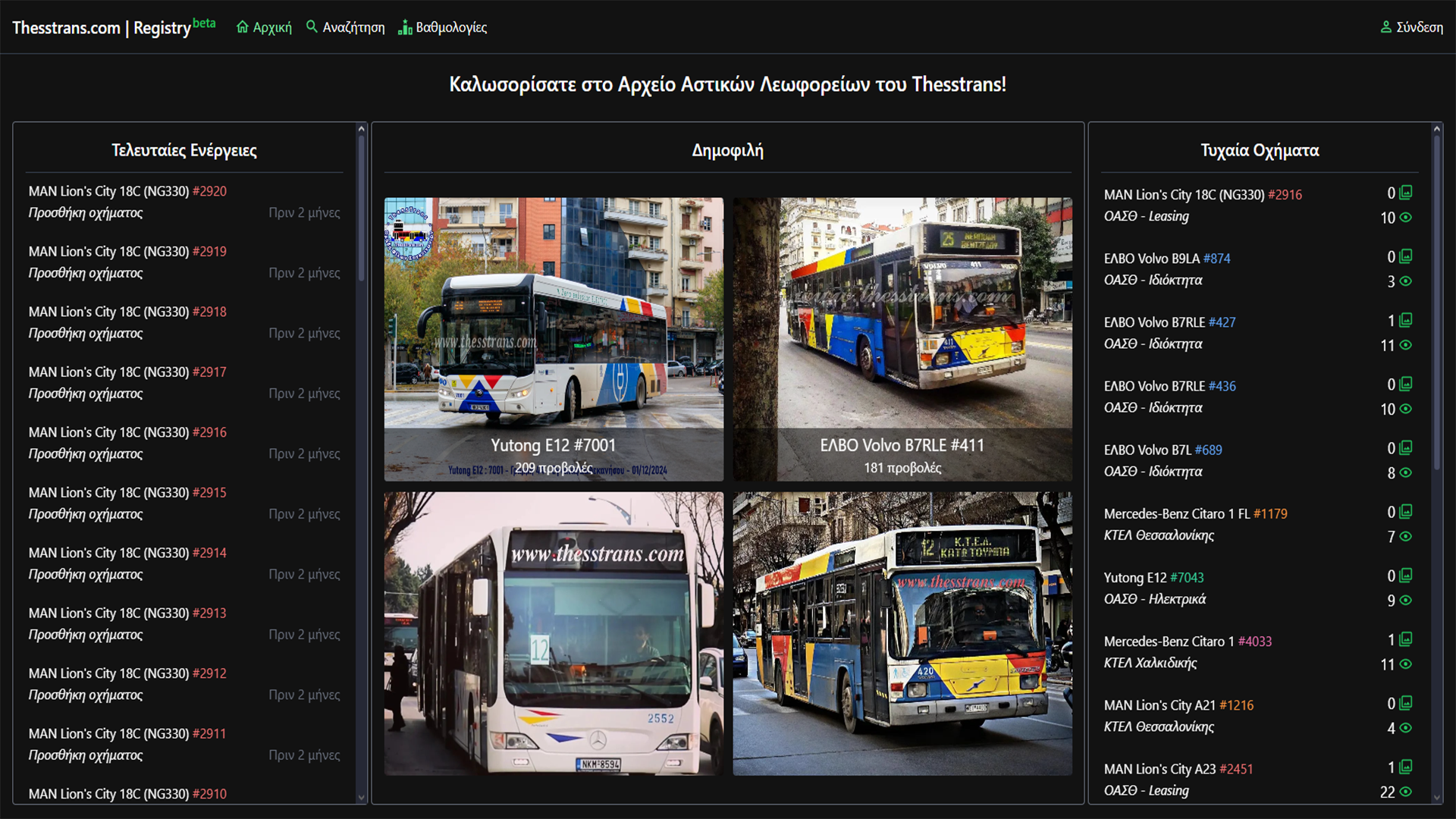Screen dimensions: 1456x819
Task: Click the podium icon beside Βαθμολογίες
Action: point(405,28)
